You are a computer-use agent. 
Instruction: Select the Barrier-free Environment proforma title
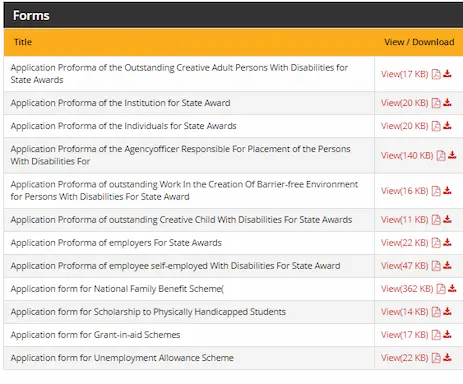pos(184,190)
